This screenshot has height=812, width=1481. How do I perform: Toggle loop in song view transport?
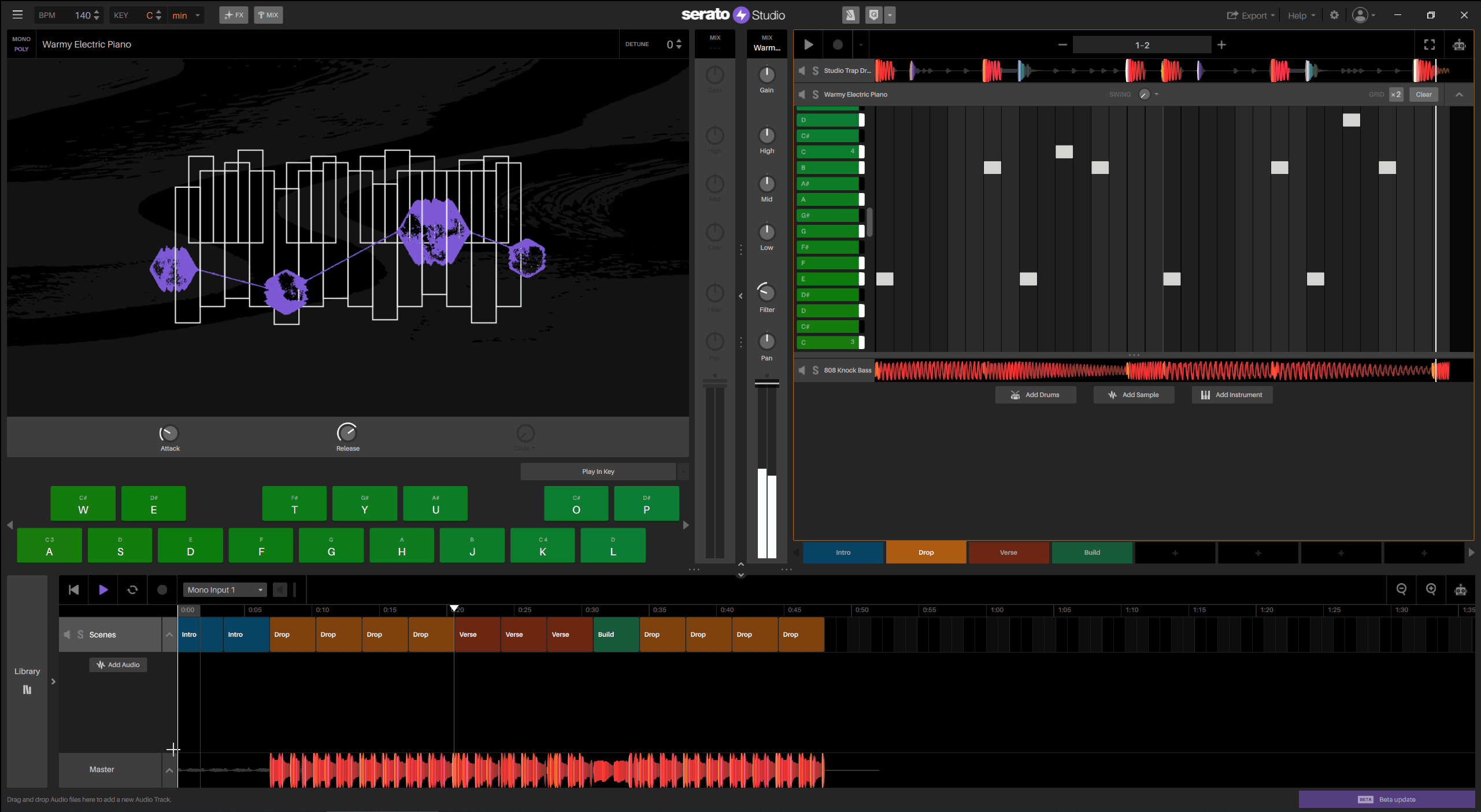point(132,589)
